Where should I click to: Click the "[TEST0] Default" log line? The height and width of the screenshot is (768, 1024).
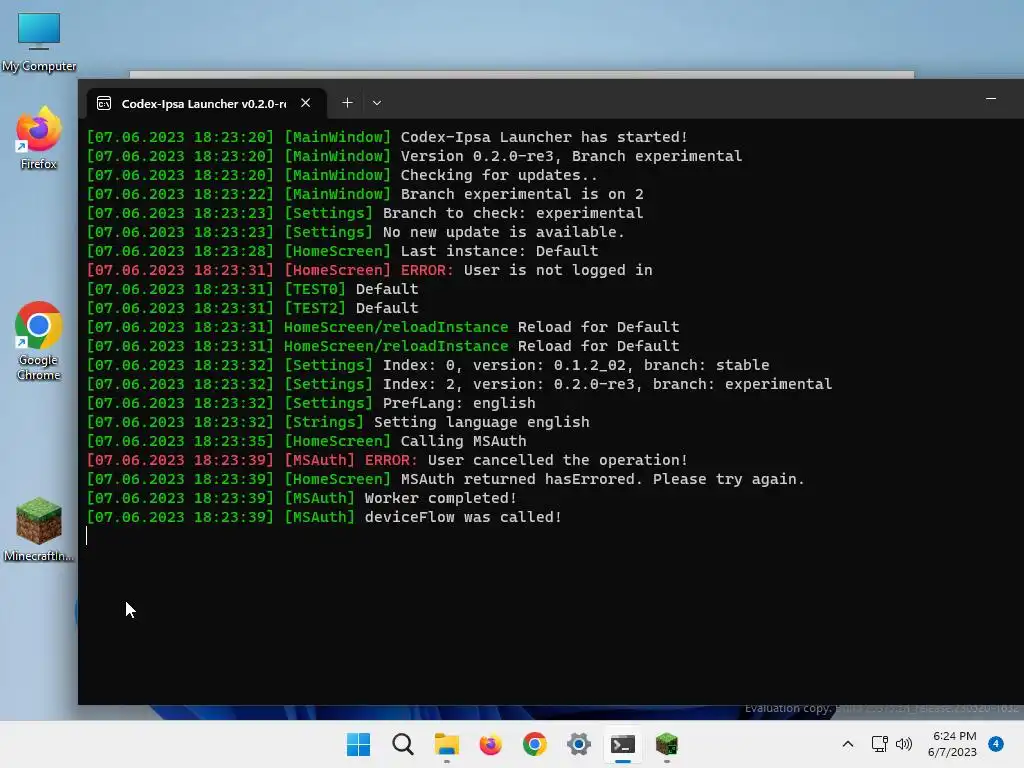coord(252,289)
